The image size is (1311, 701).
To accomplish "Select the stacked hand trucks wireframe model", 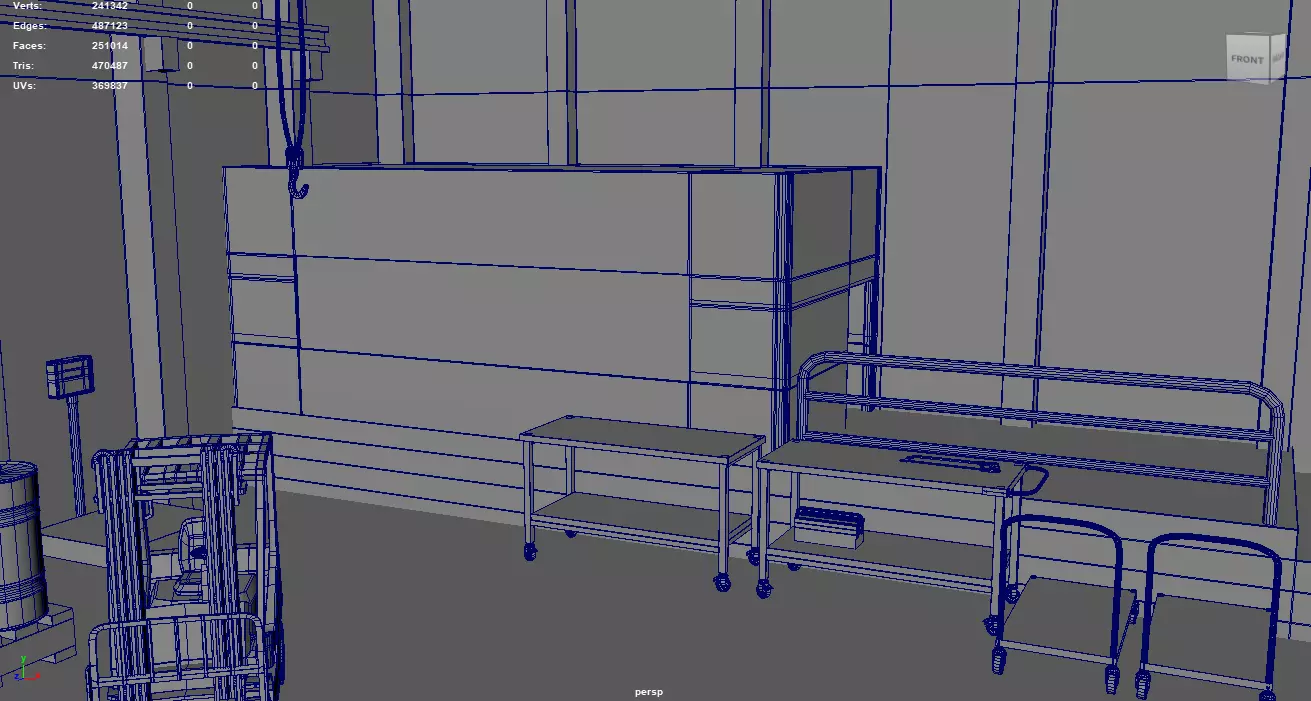I will pos(186,565).
